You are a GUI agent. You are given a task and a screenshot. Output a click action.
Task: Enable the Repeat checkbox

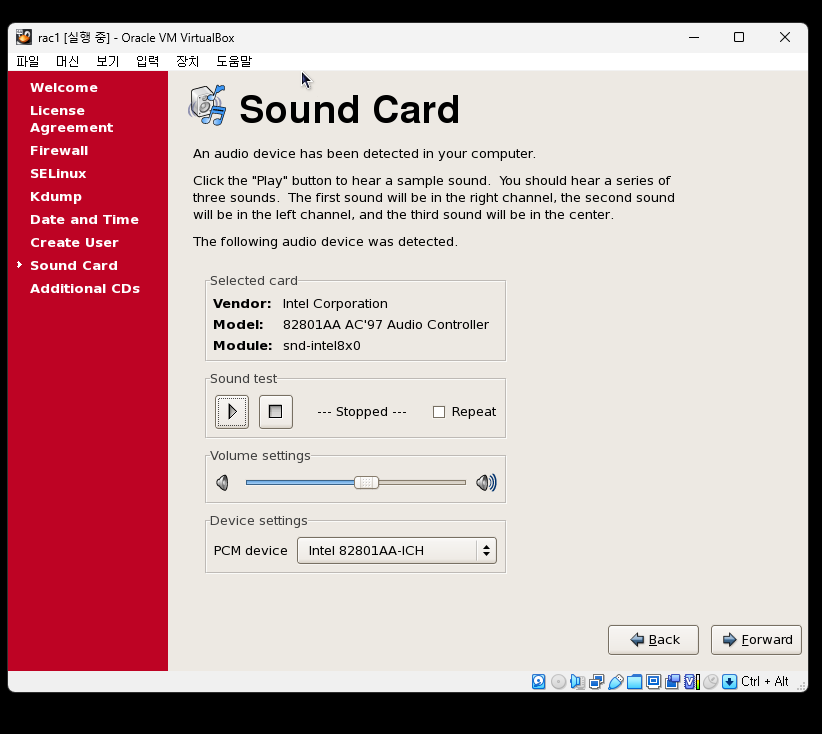coord(439,412)
